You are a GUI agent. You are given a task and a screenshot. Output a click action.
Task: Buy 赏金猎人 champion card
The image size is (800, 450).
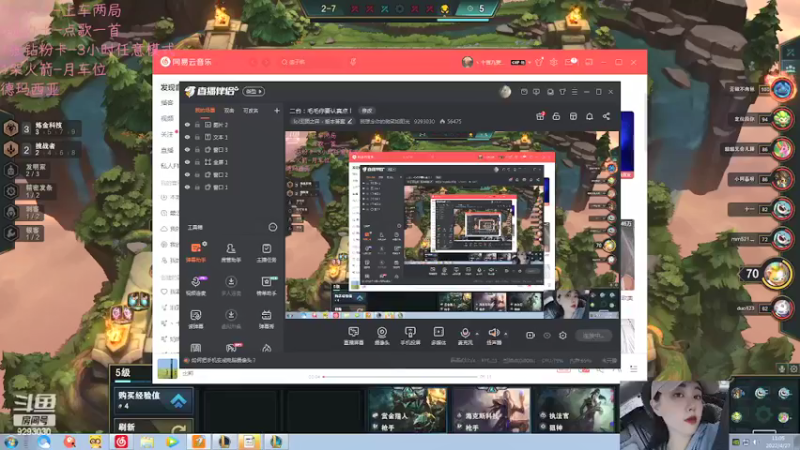tap(407, 410)
